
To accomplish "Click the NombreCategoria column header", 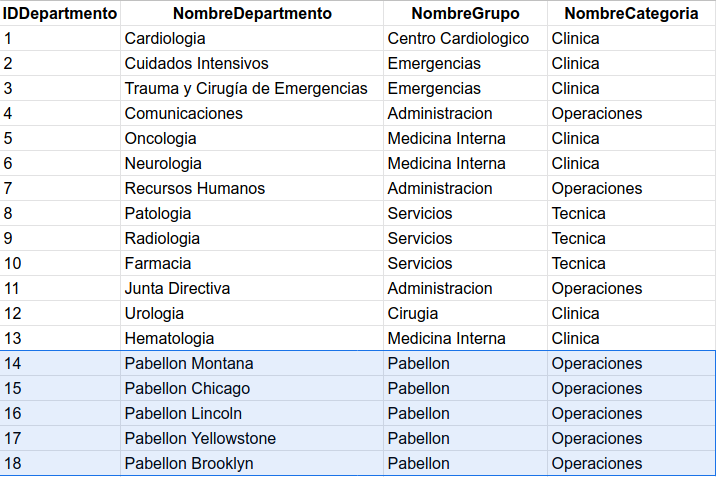I will click(x=632, y=13).
